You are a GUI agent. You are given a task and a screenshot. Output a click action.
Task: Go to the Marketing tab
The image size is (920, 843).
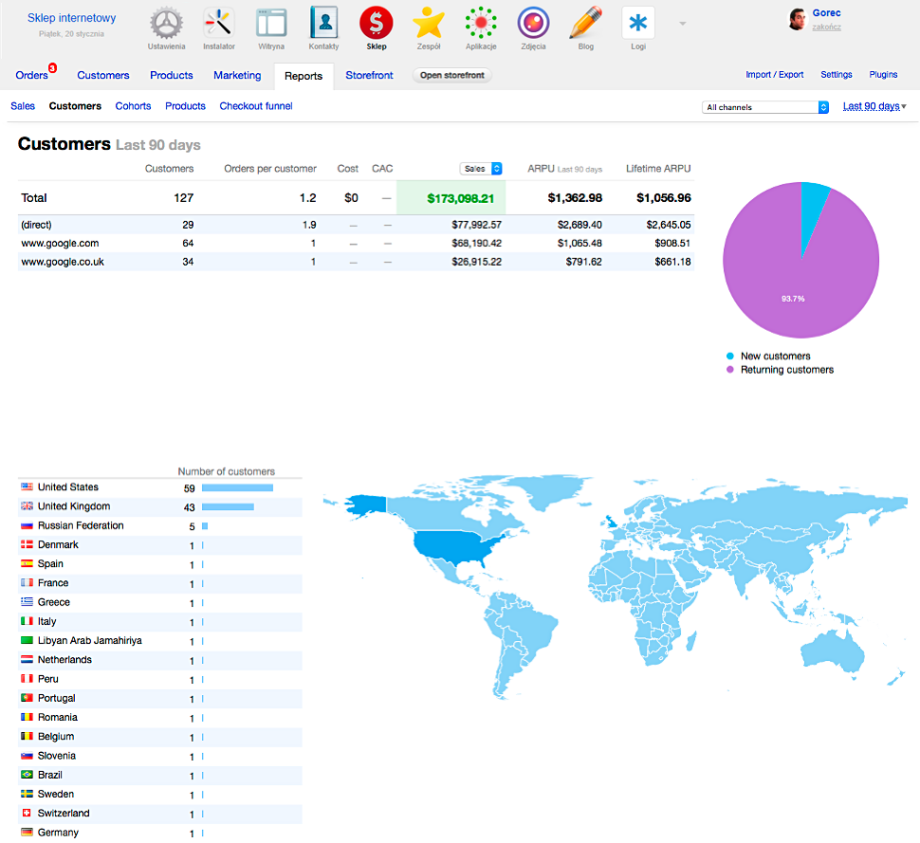point(237,75)
